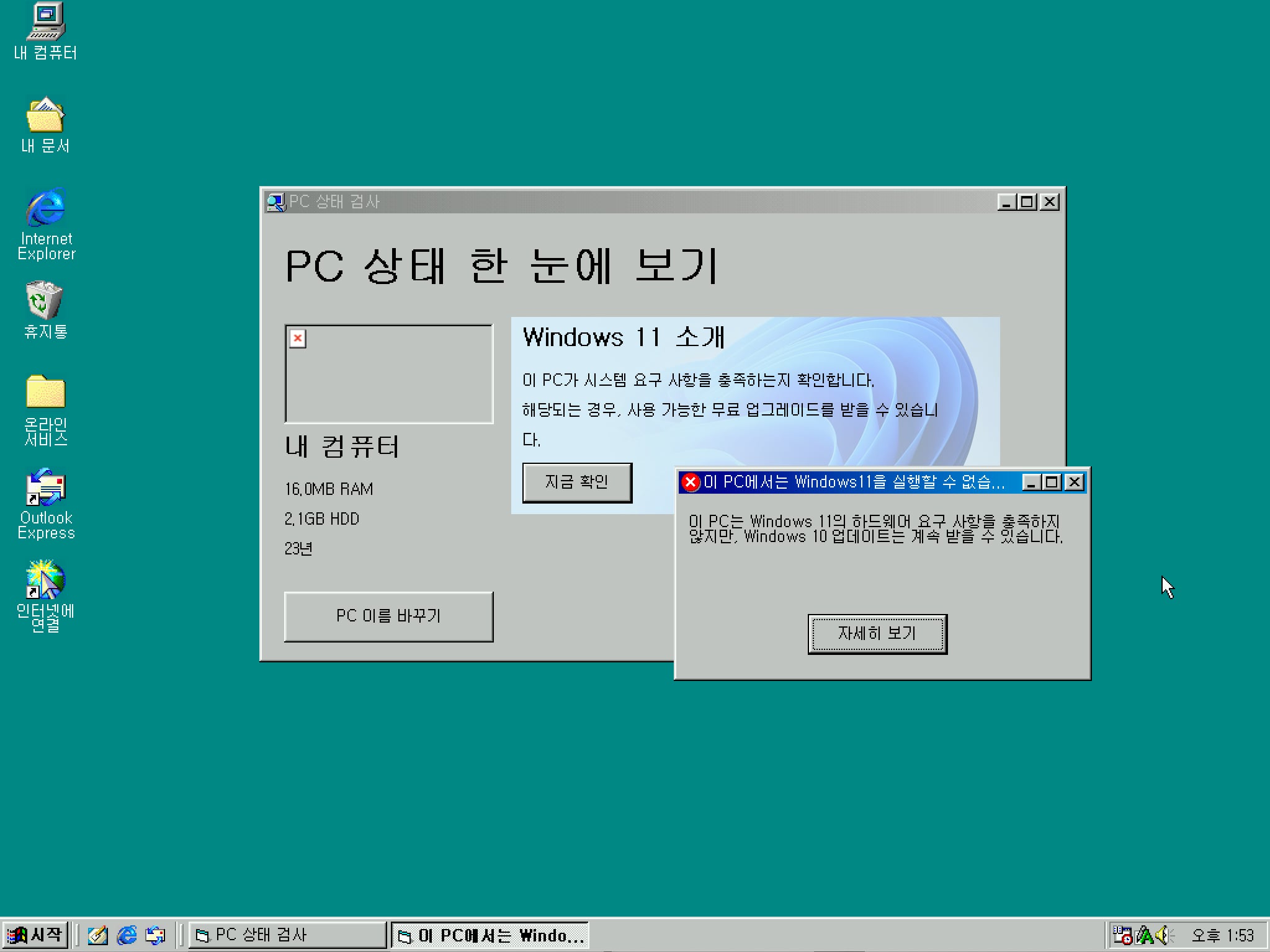
Task: Launch Internet Explorer from the desktop
Action: pos(46,224)
